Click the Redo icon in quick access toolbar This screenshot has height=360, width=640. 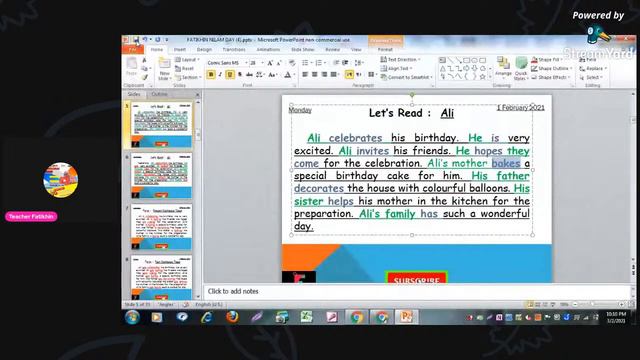coord(158,40)
